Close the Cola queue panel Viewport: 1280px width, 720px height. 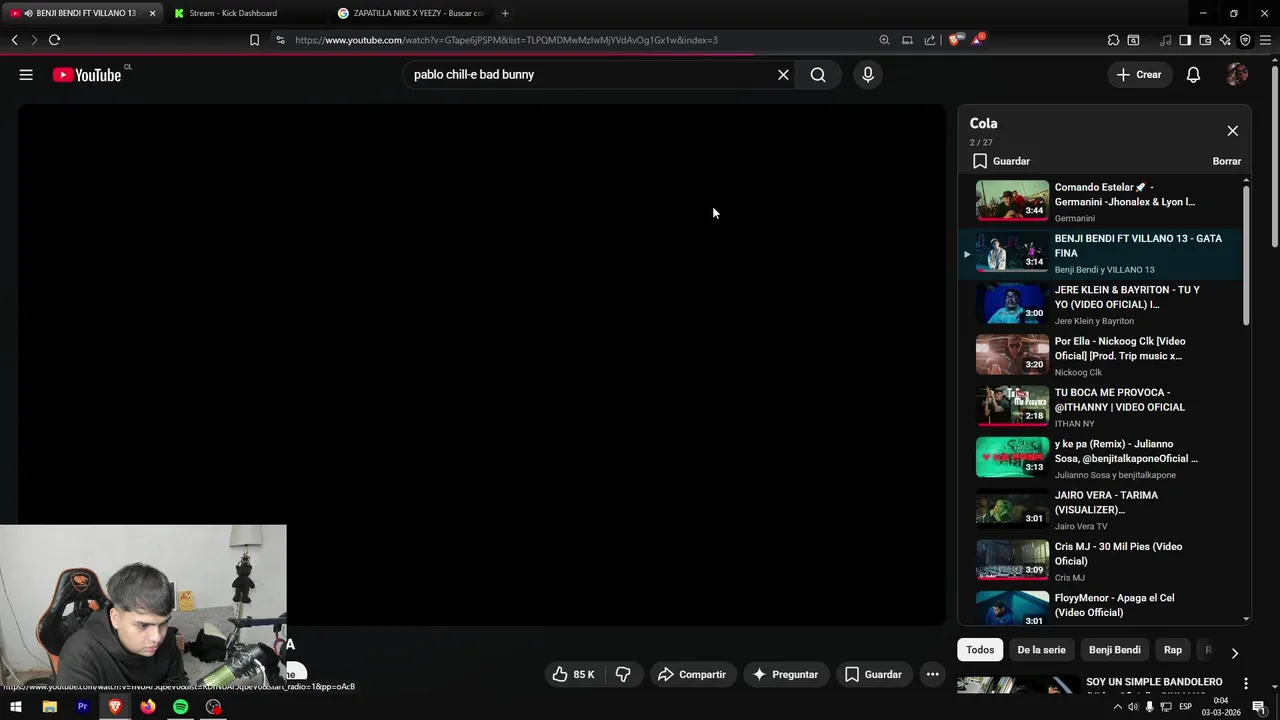[x=1232, y=131]
